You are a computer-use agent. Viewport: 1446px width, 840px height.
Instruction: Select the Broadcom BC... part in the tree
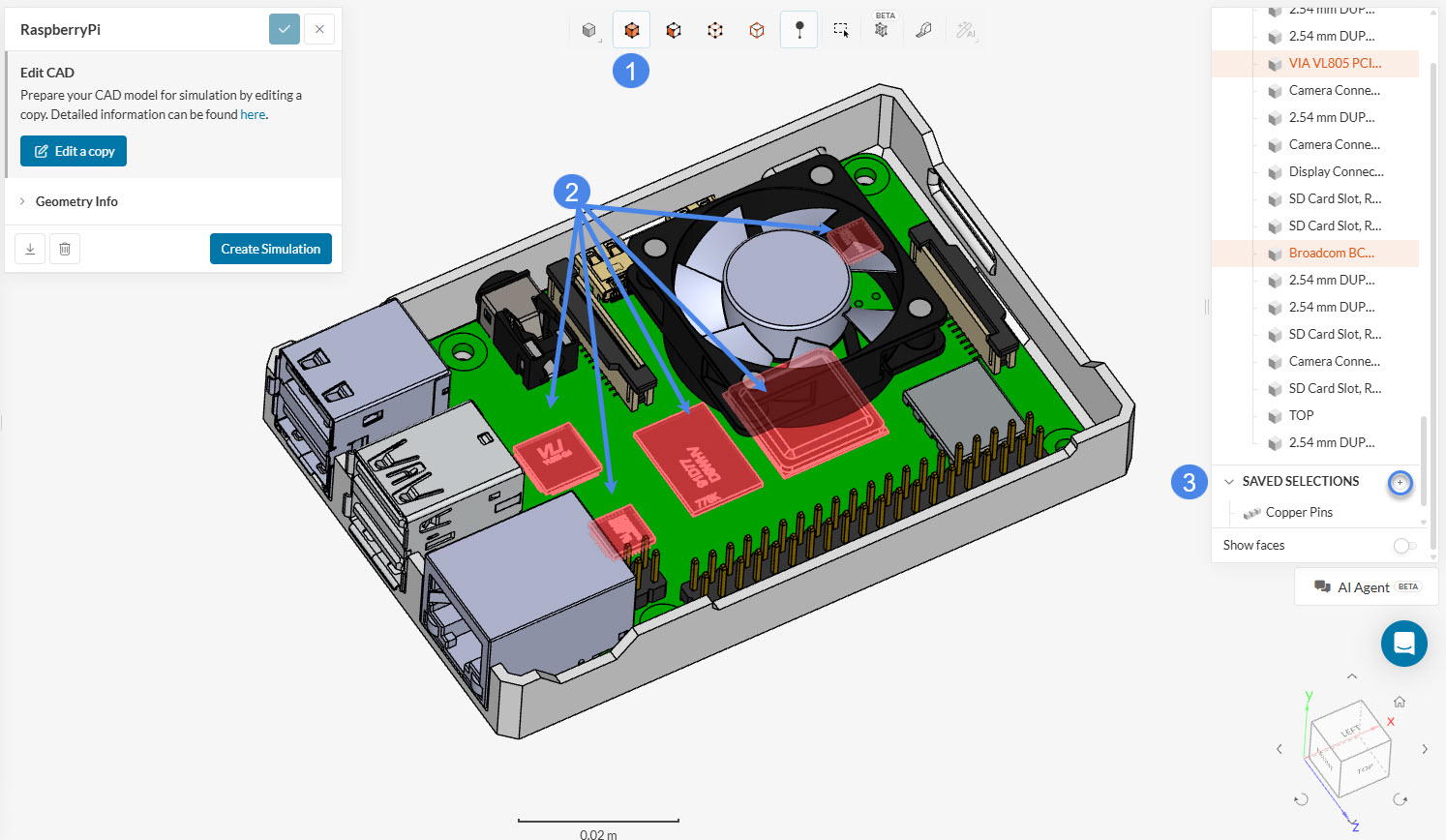pyautogui.click(x=1331, y=253)
